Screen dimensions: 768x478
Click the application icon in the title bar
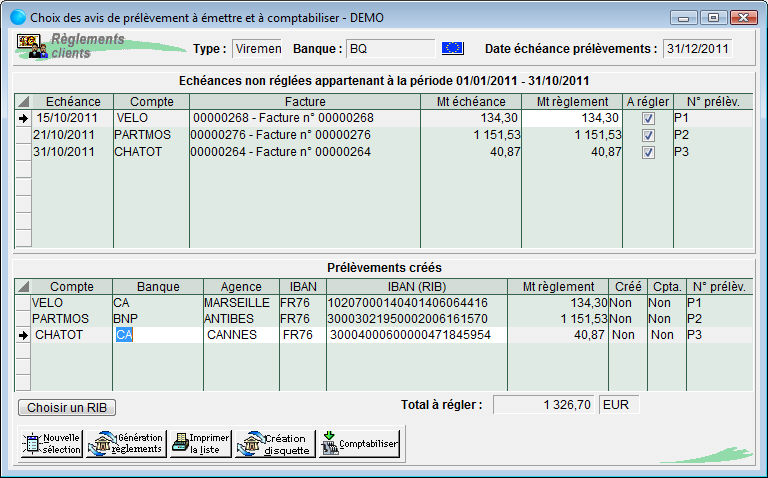click(18, 17)
